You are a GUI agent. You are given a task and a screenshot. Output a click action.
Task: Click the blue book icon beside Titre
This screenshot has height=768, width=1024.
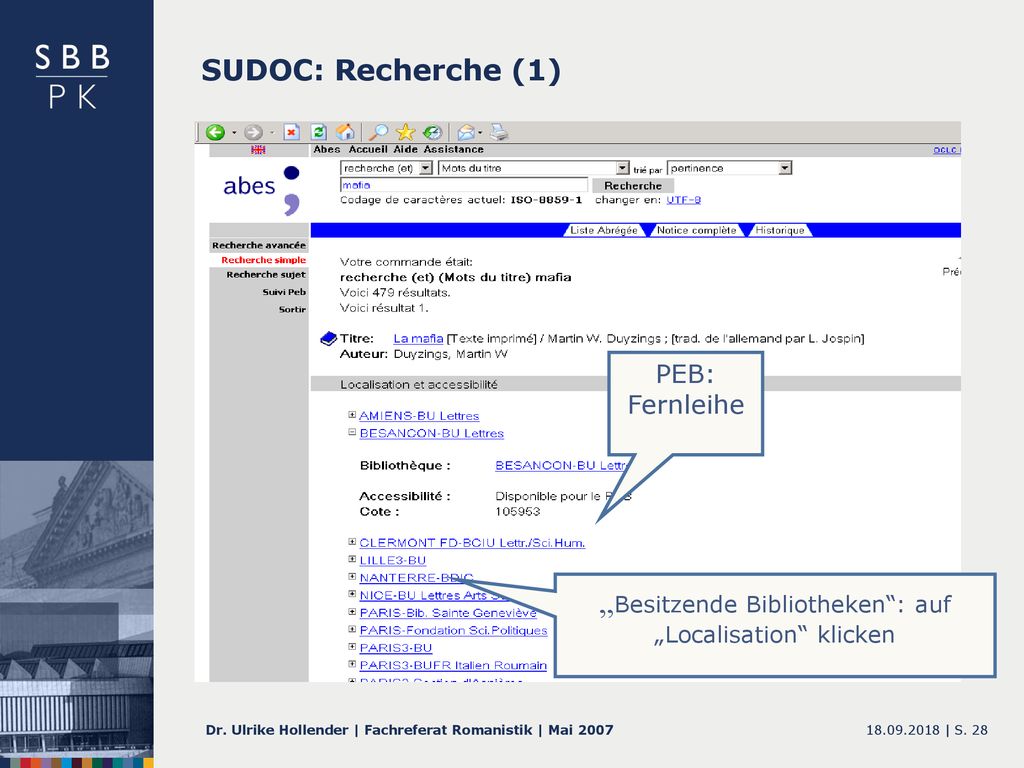328,339
